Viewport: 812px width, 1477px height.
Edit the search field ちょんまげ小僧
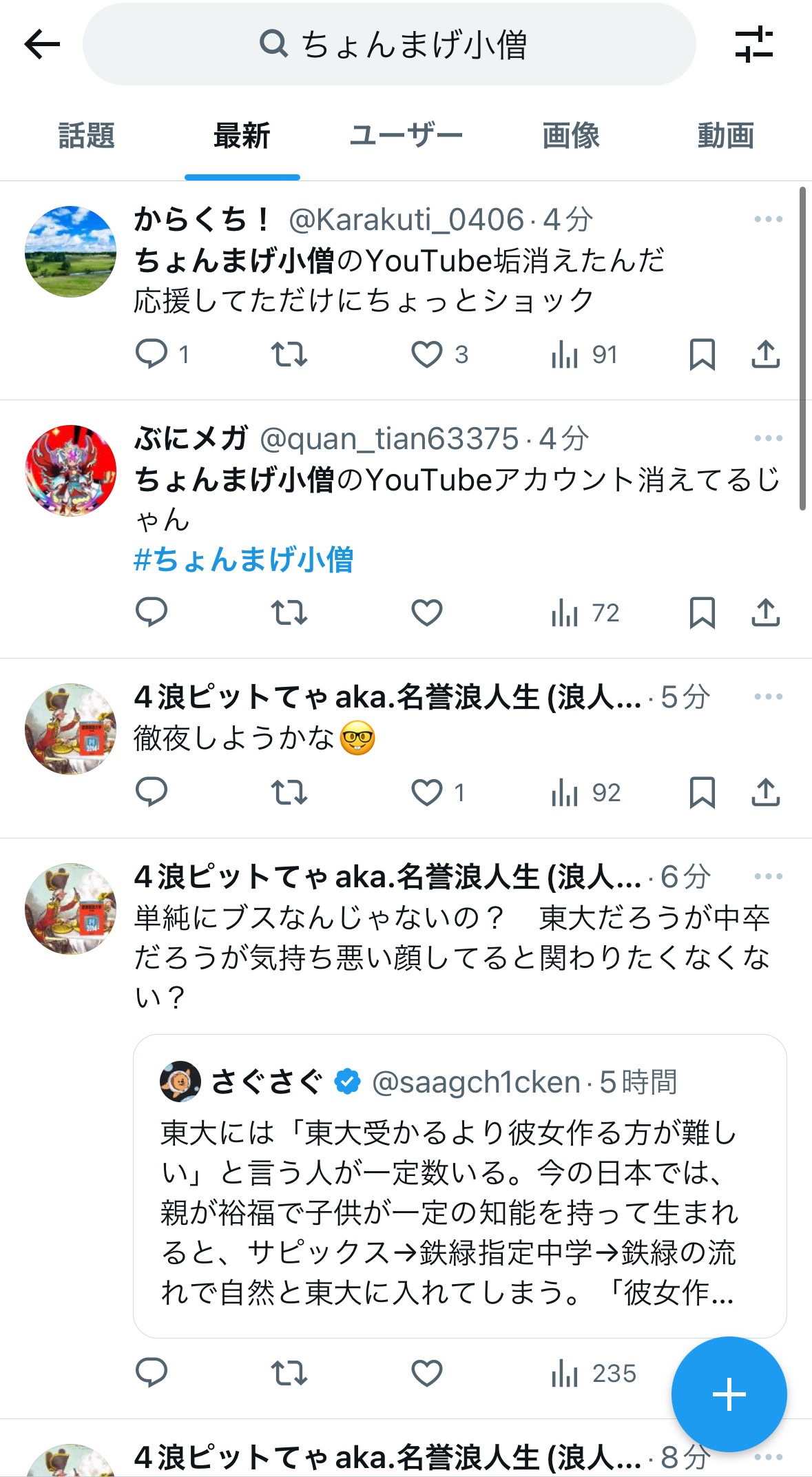pyautogui.click(x=389, y=45)
